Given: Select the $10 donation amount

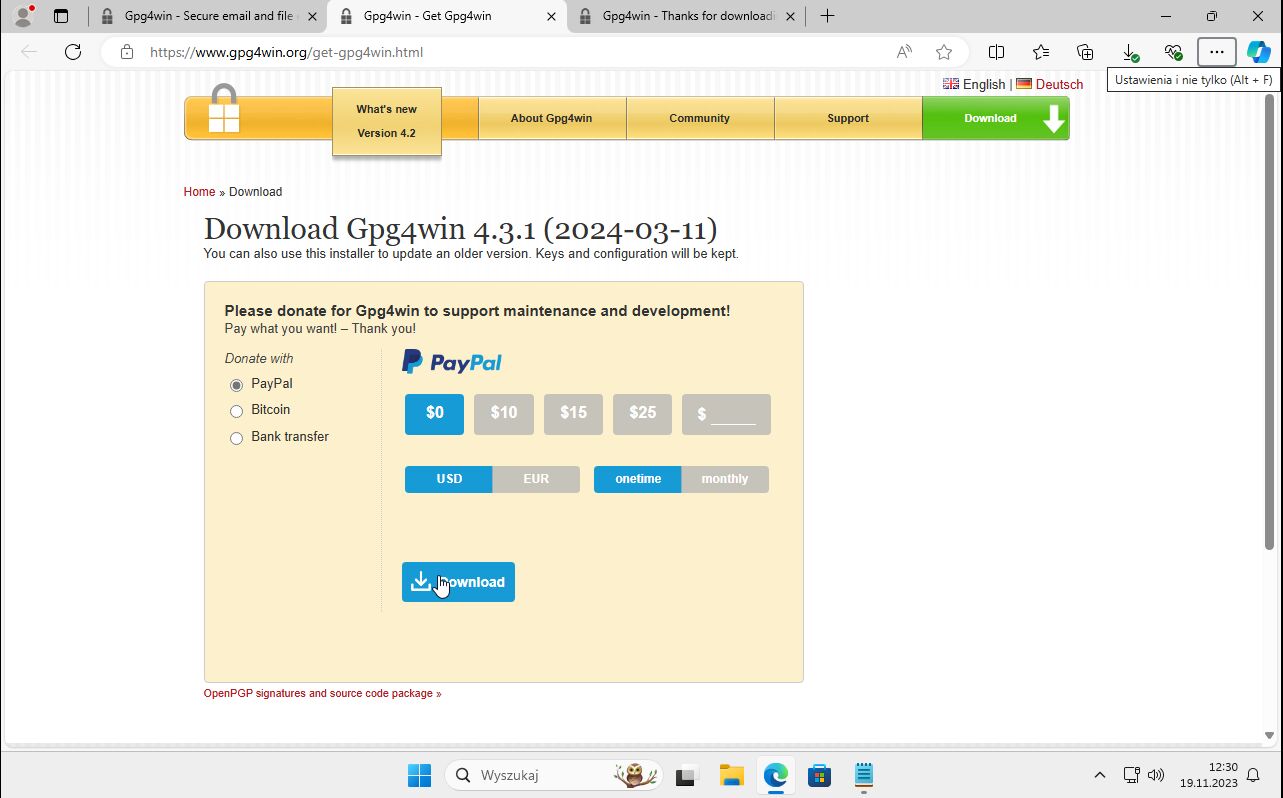Looking at the screenshot, I should pyautogui.click(x=504, y=413).
